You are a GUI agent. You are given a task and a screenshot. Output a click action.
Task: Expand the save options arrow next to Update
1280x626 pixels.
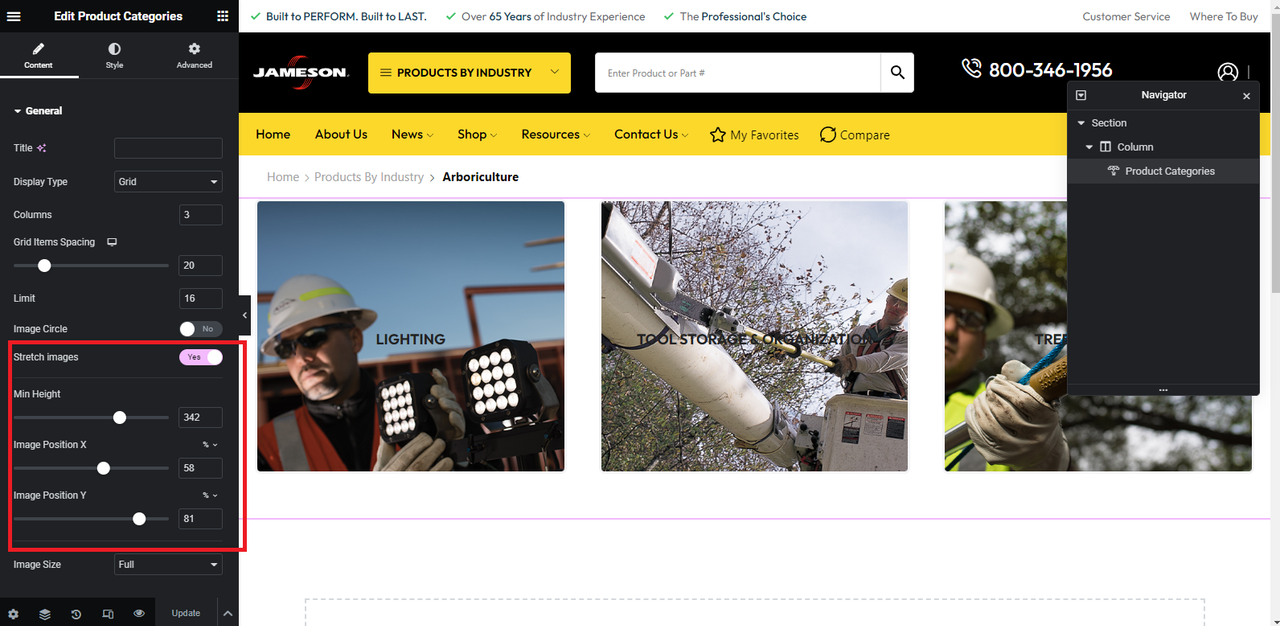[227, 614]
